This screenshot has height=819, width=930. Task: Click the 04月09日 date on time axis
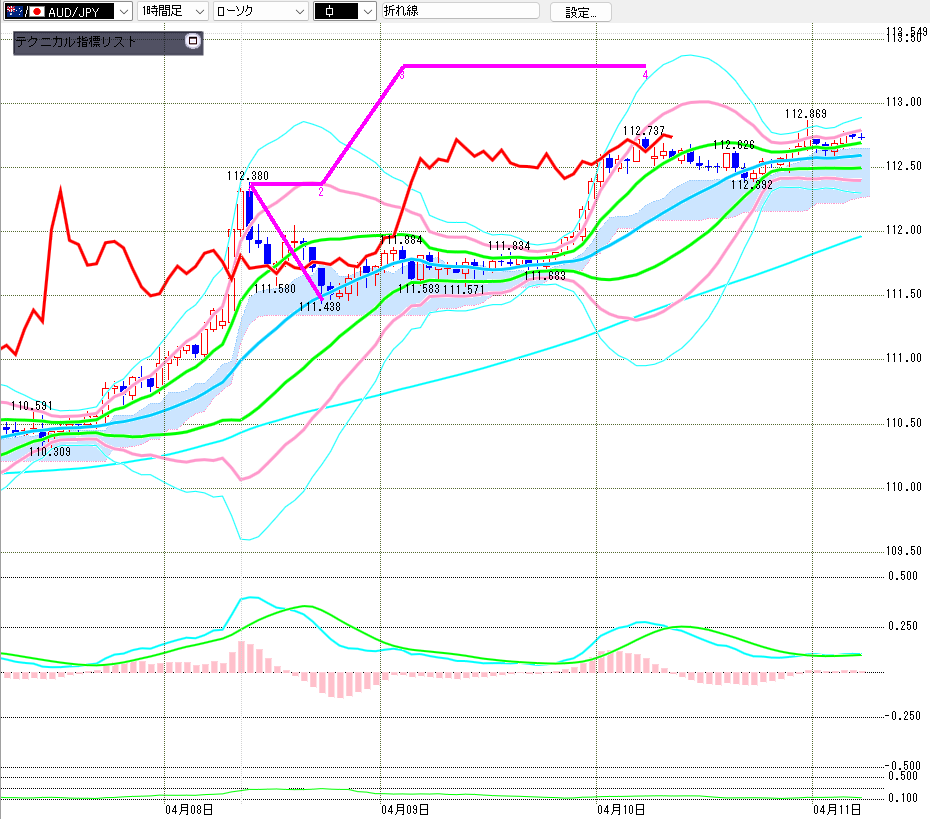point(408,808)
